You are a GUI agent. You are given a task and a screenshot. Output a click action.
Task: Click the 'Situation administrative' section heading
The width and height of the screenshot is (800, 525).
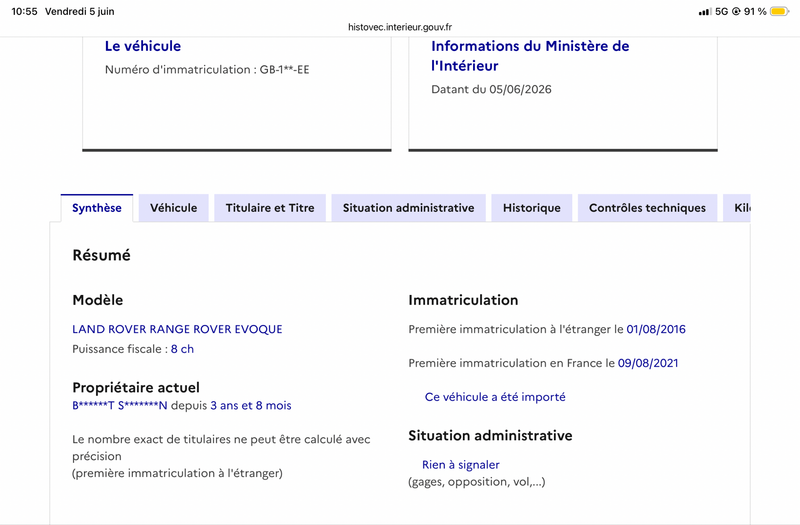490,436
